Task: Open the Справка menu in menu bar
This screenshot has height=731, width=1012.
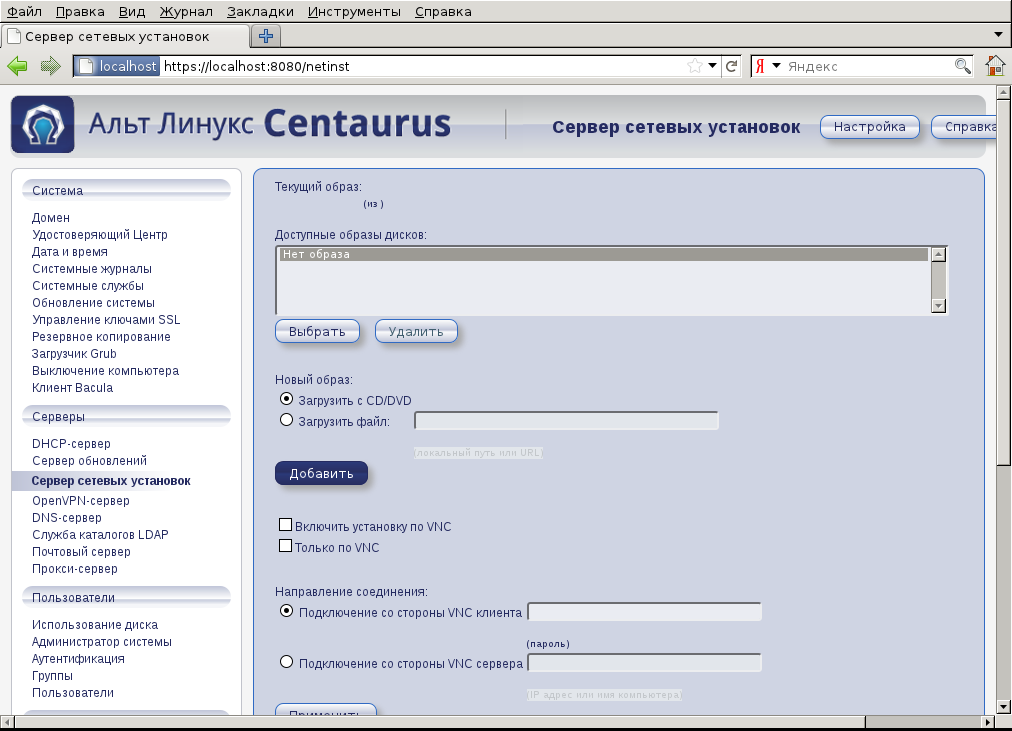Action: (443, 12)
